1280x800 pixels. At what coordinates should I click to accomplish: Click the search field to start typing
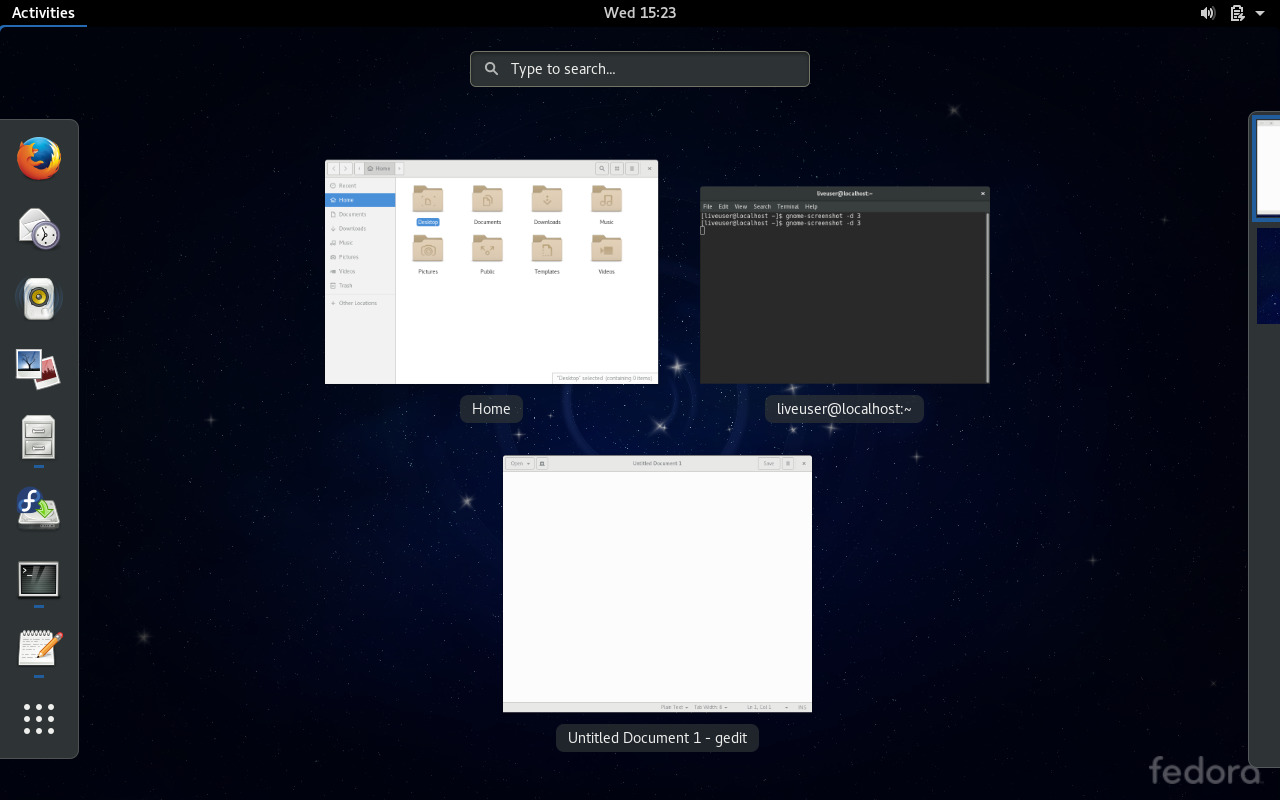639,69
